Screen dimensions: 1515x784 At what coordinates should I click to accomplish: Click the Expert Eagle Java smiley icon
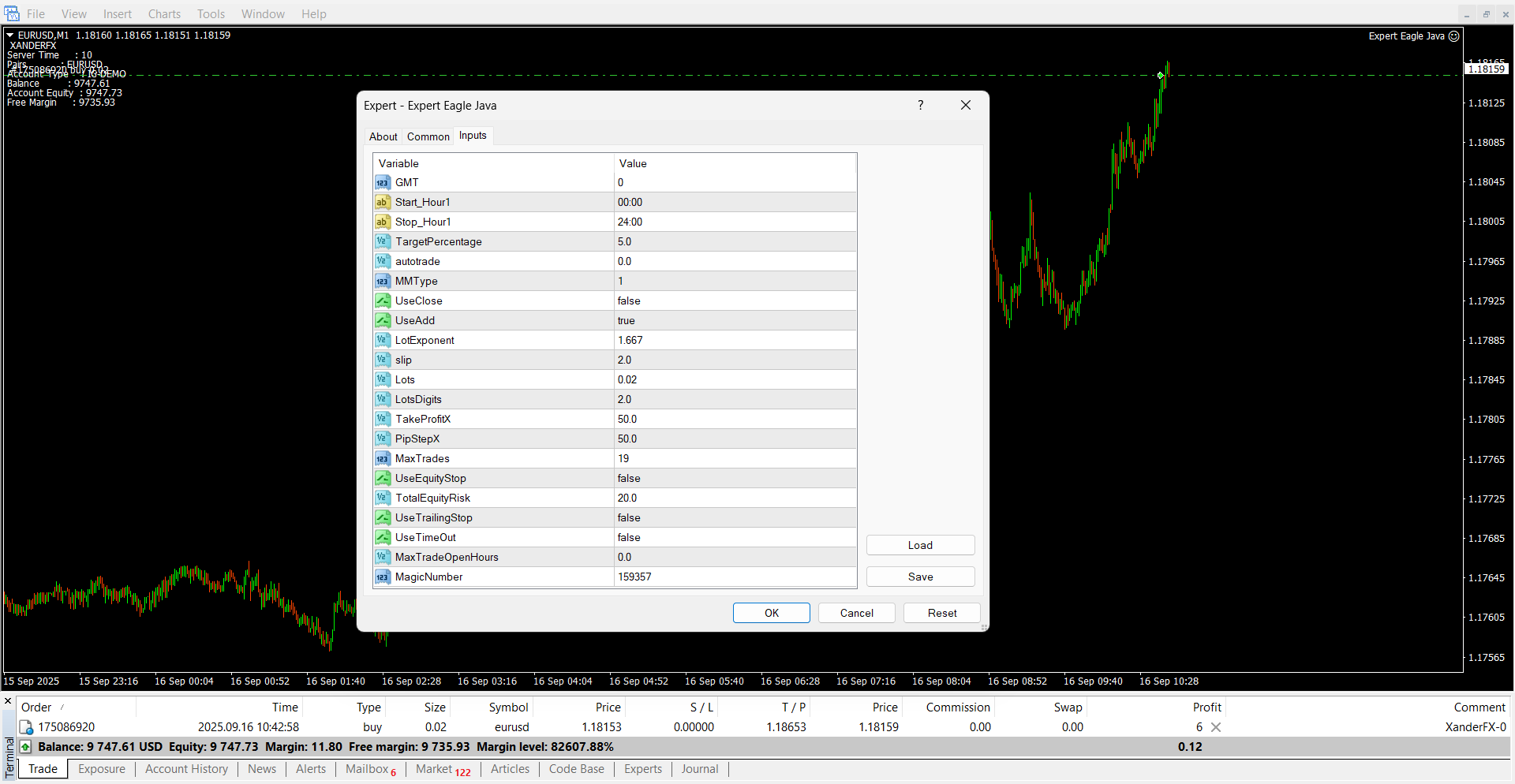pos(1454,36)
